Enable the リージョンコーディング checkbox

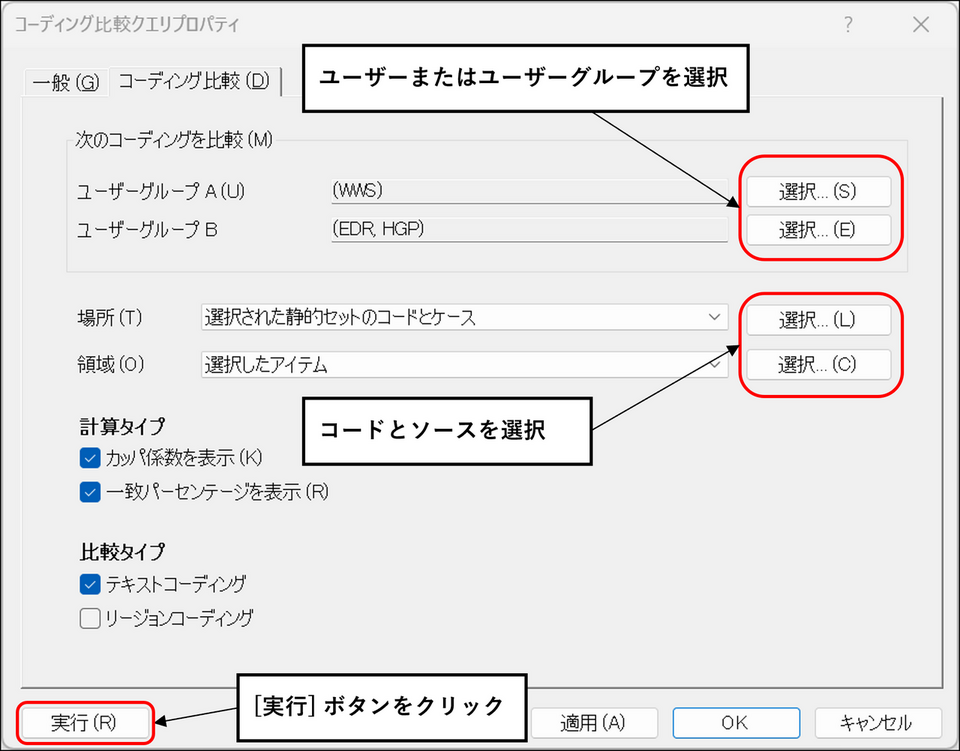point(90,618)
